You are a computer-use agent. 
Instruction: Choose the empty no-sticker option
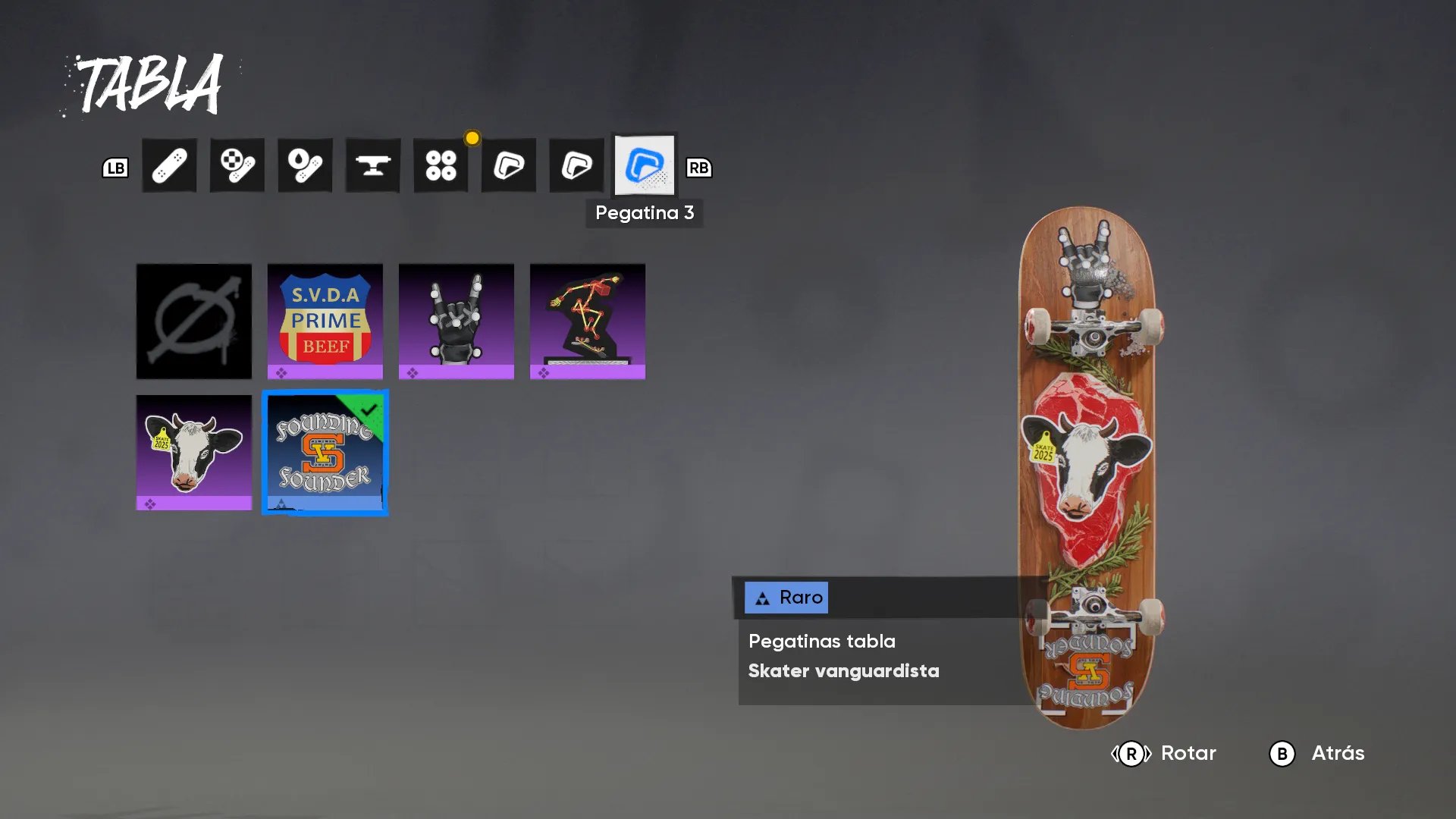pos(194,322)
